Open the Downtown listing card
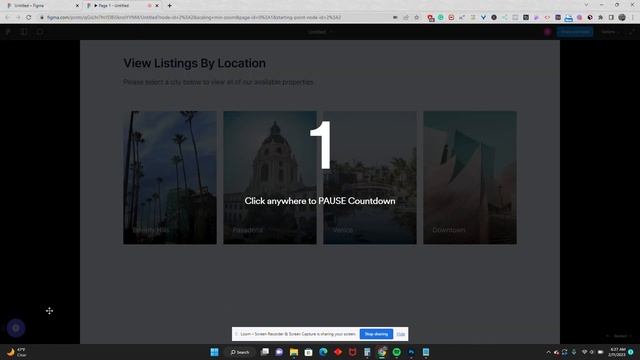This screenshot has height=360, width=640. 470,178
